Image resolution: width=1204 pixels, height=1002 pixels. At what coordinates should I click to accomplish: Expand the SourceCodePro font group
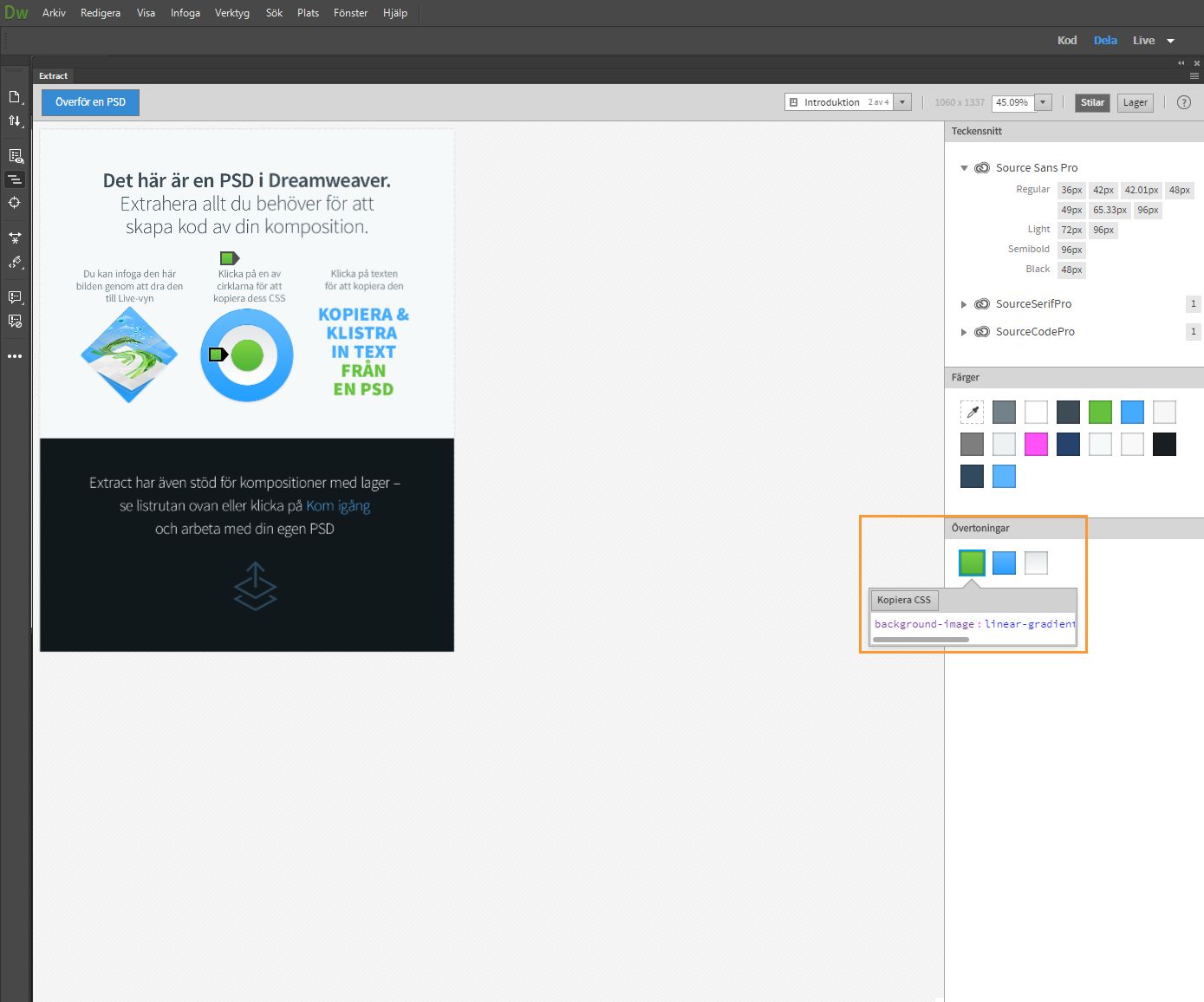coord(964,332)
